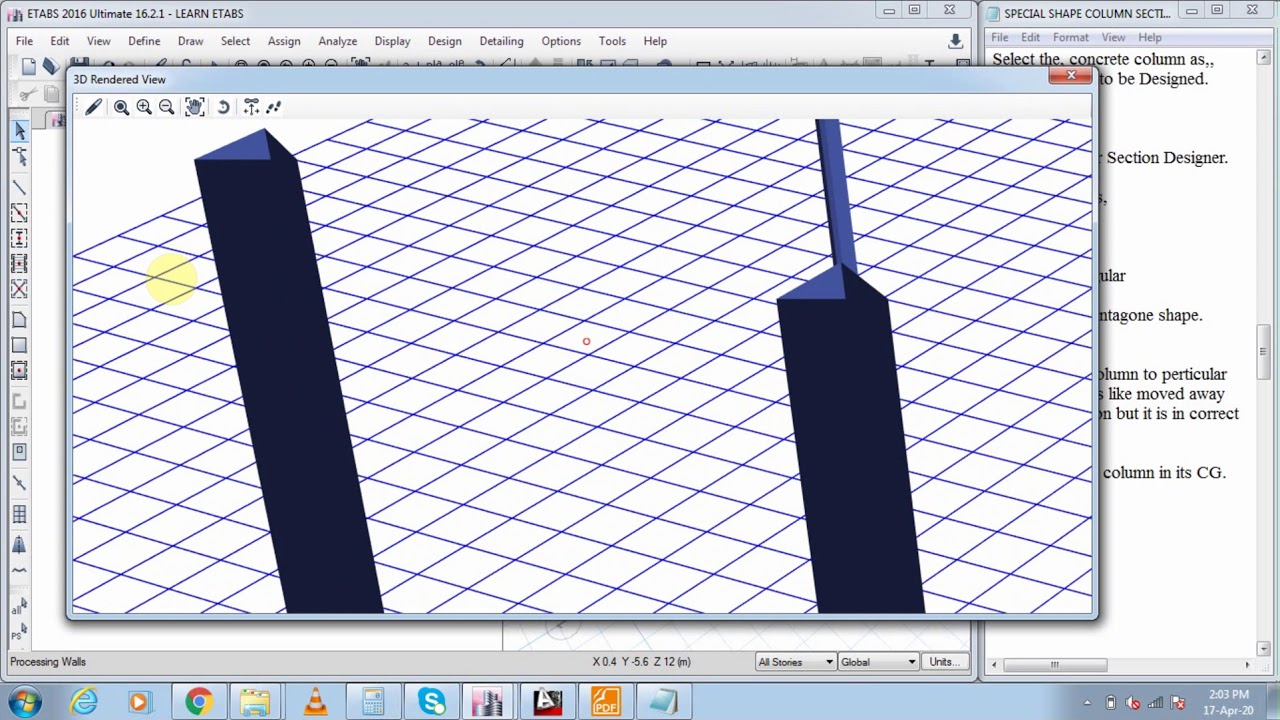Open the Format menu in the WordPad window

(1070, 37)
